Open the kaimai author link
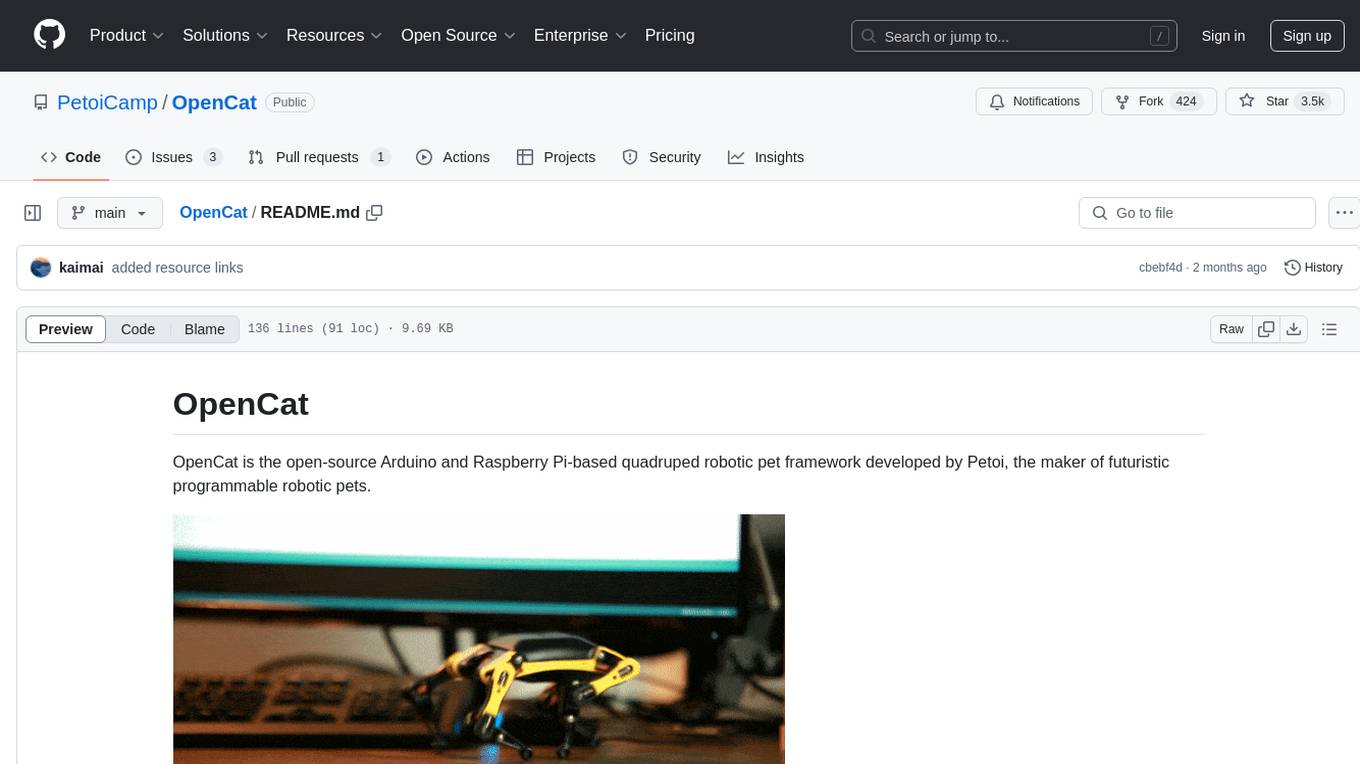This screenshot has height=764, width=1360. (x=81, y=267)
